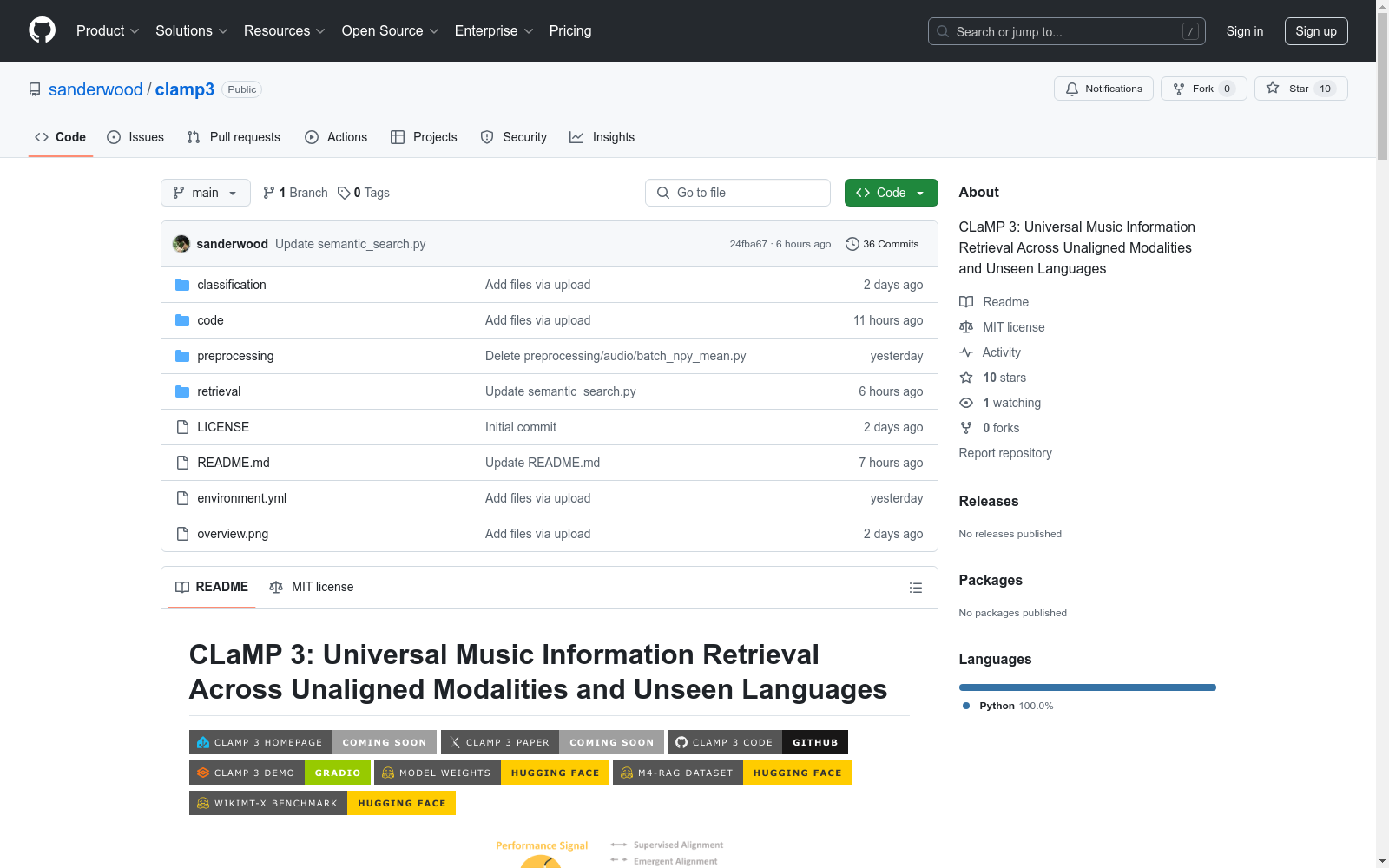This screenshot has width=1389, height=868.
Task: Star the clamp3 repository
Action: click(x=1300, y=89)
